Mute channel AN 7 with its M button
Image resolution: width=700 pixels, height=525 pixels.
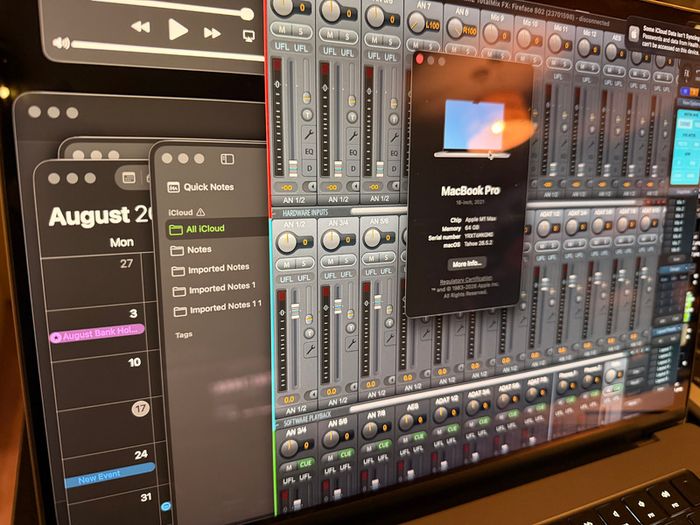point(417,45)
